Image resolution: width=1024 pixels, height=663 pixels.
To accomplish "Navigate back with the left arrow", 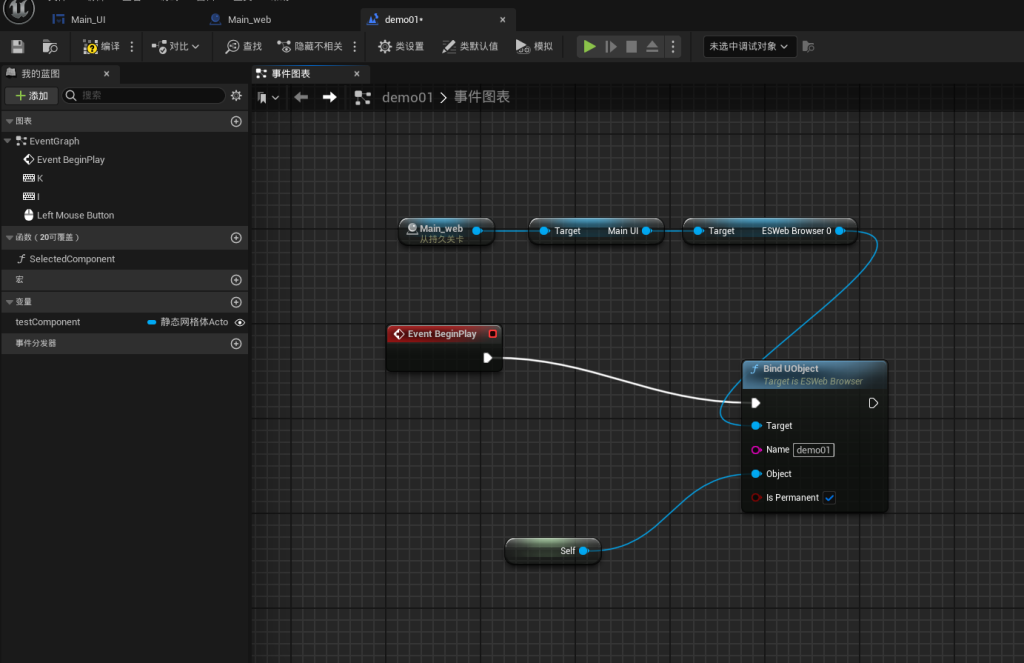I will 301,97.
